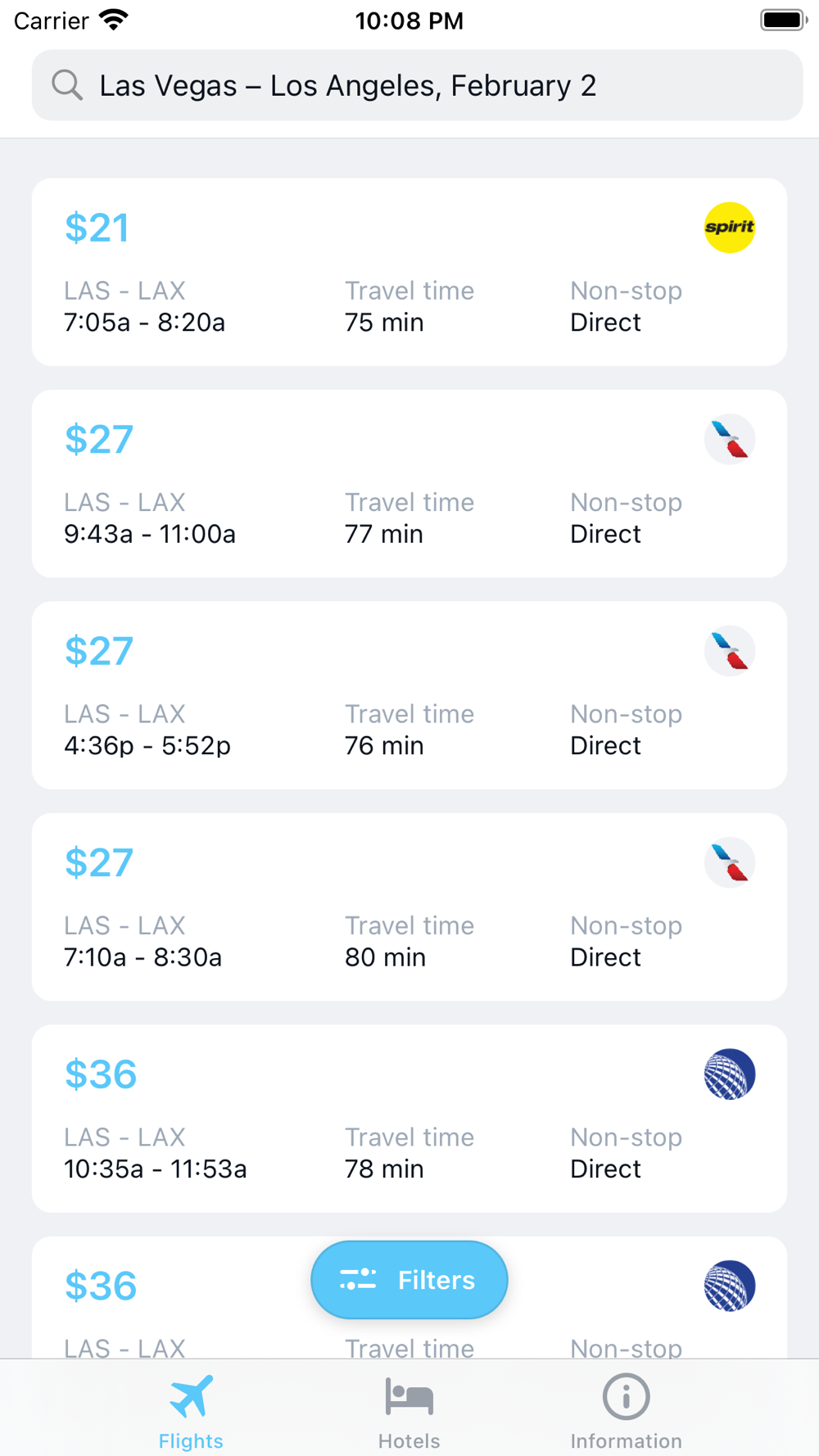Switch to the Hotels tab
This screenshot has height=1456, width=819.
(409, 1410)
